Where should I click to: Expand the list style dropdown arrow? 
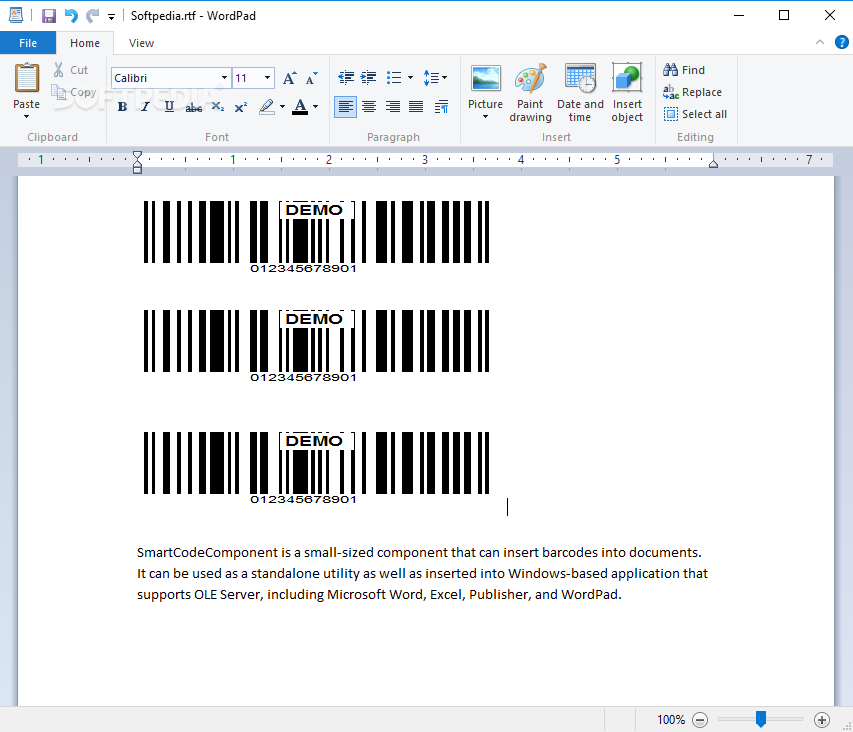(x=410, y=78)
